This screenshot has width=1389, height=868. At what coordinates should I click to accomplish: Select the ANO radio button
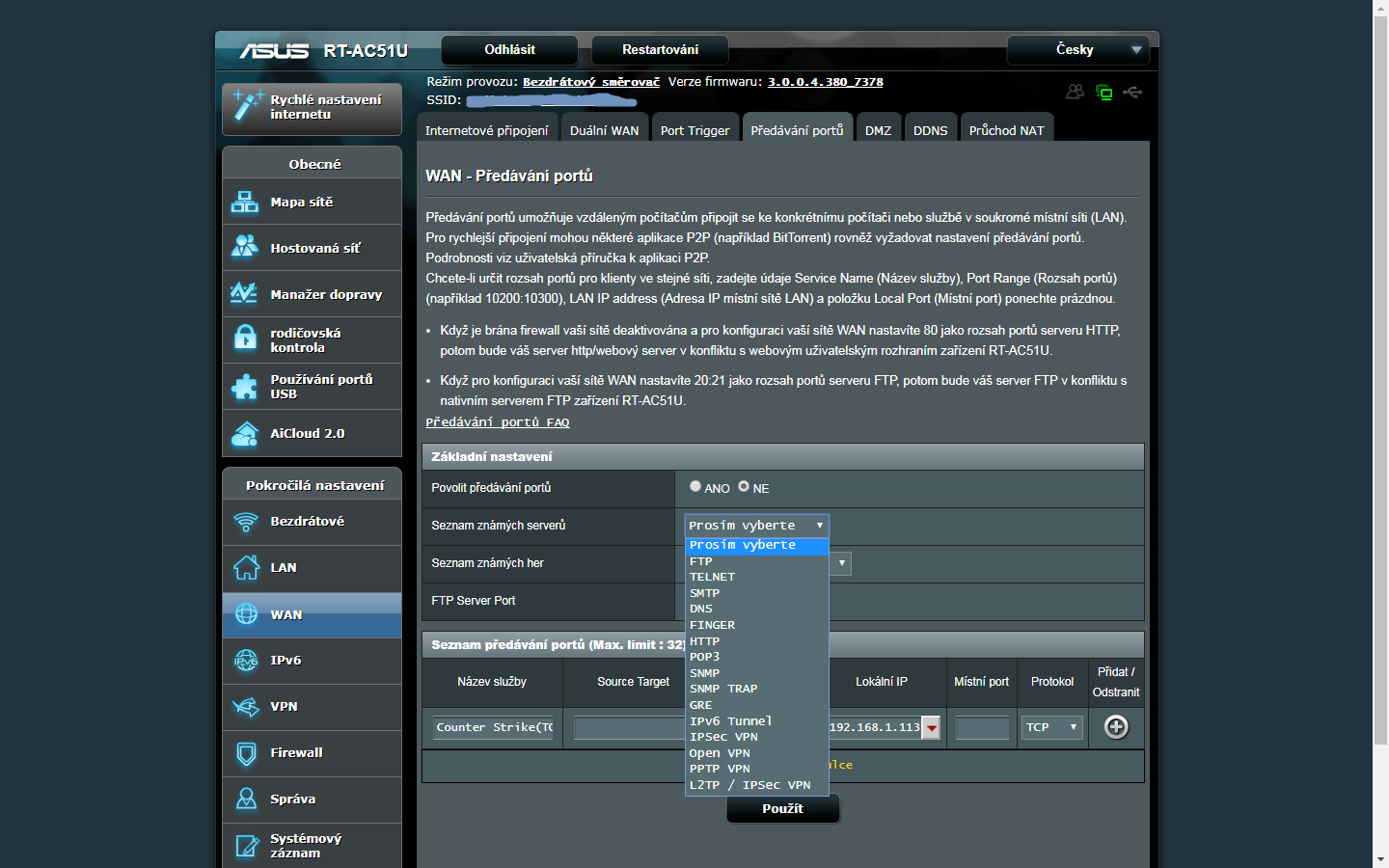point(695,486)
